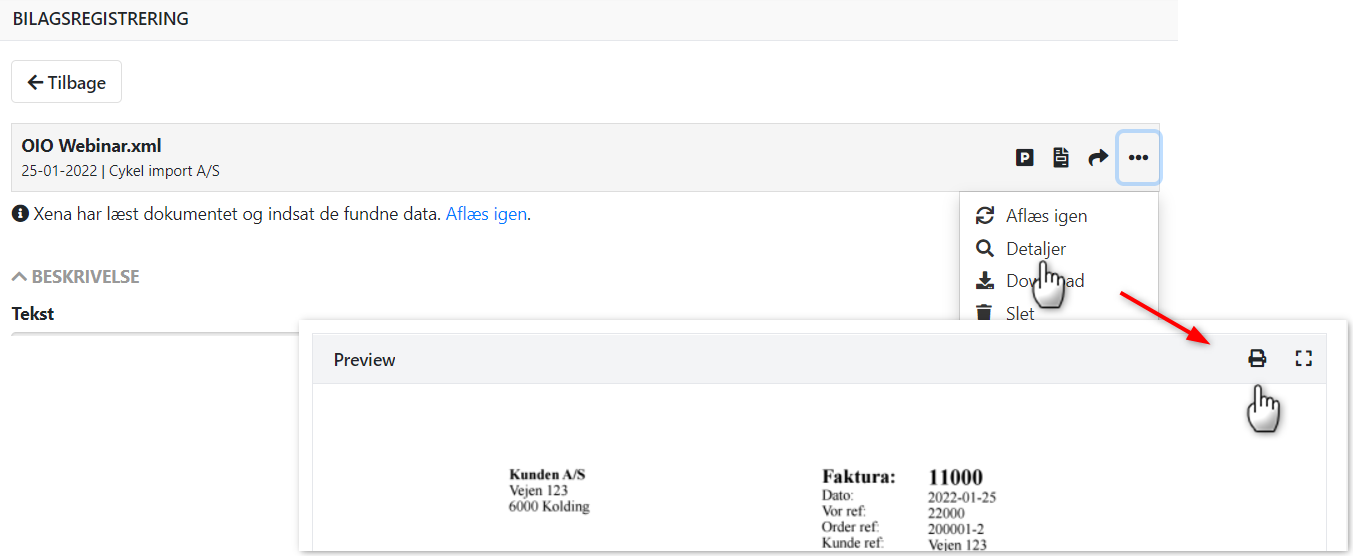Collapse the BESKRIVELSE section
The width and height of the screenshot is (1353, 556).
click(x=76, y=277)
